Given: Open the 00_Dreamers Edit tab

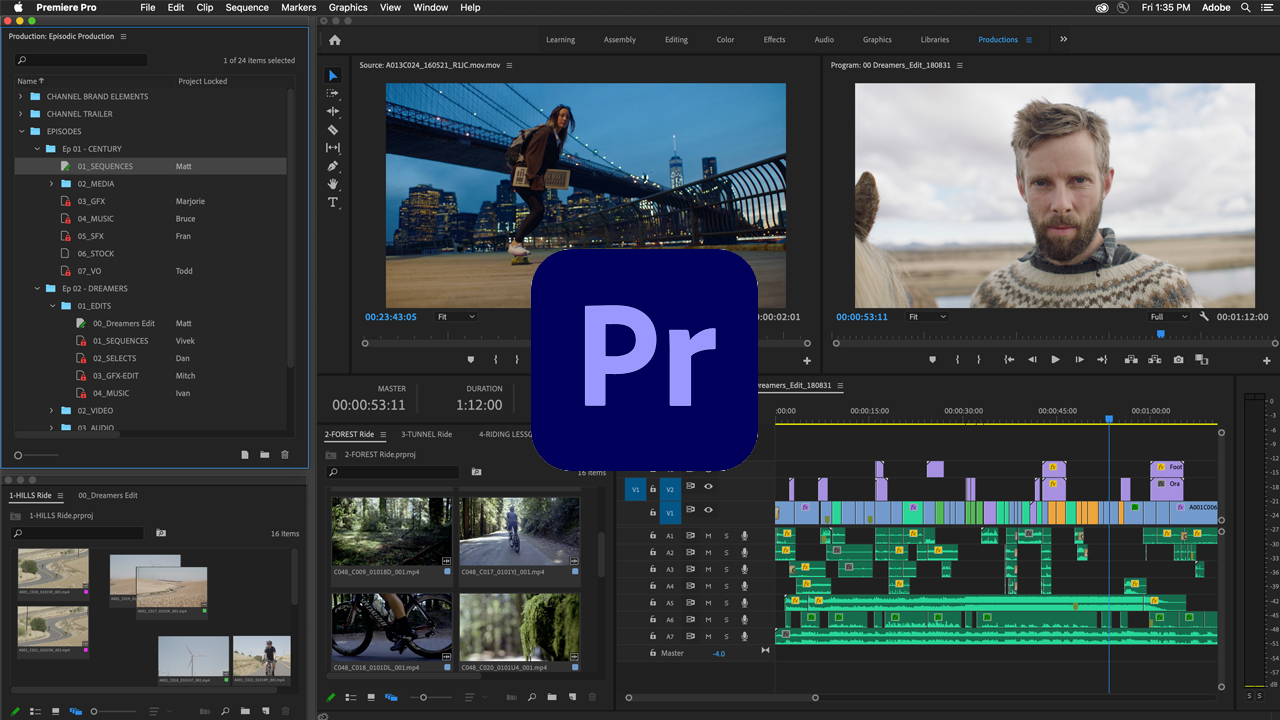Looking at the screenshot, I should [108, 495].
